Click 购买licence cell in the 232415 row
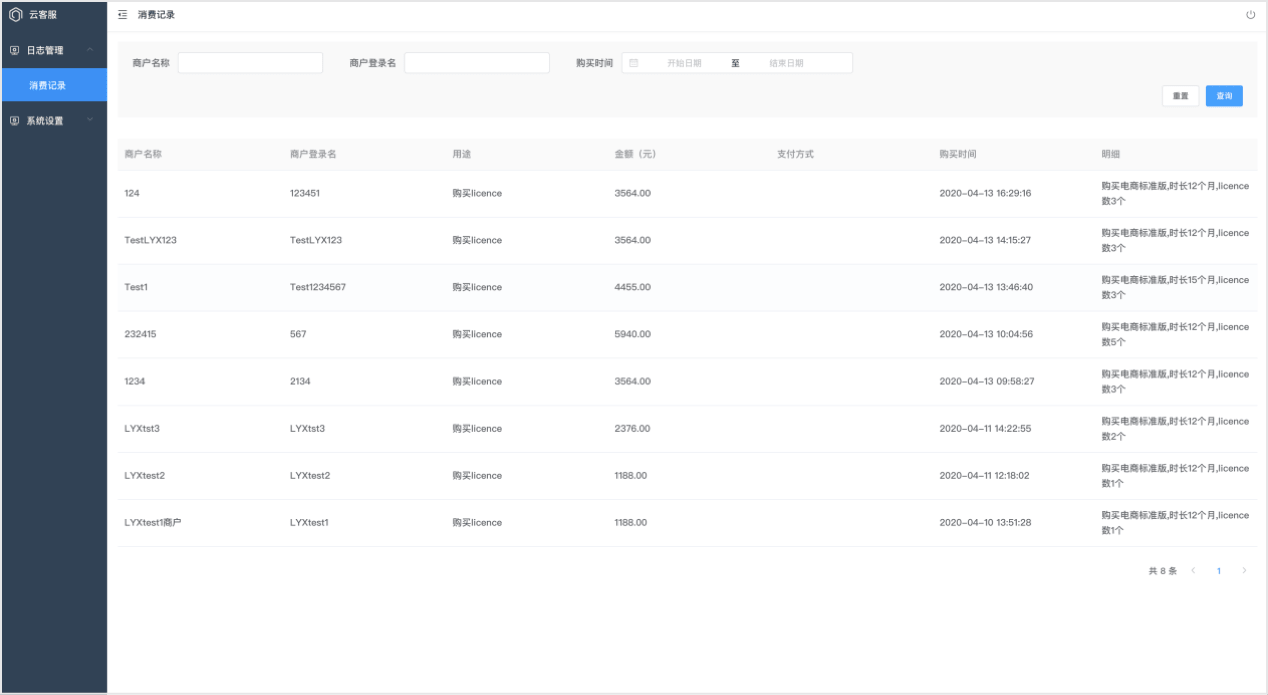This screenshot has height=695, width=1268. click(477, 334)
